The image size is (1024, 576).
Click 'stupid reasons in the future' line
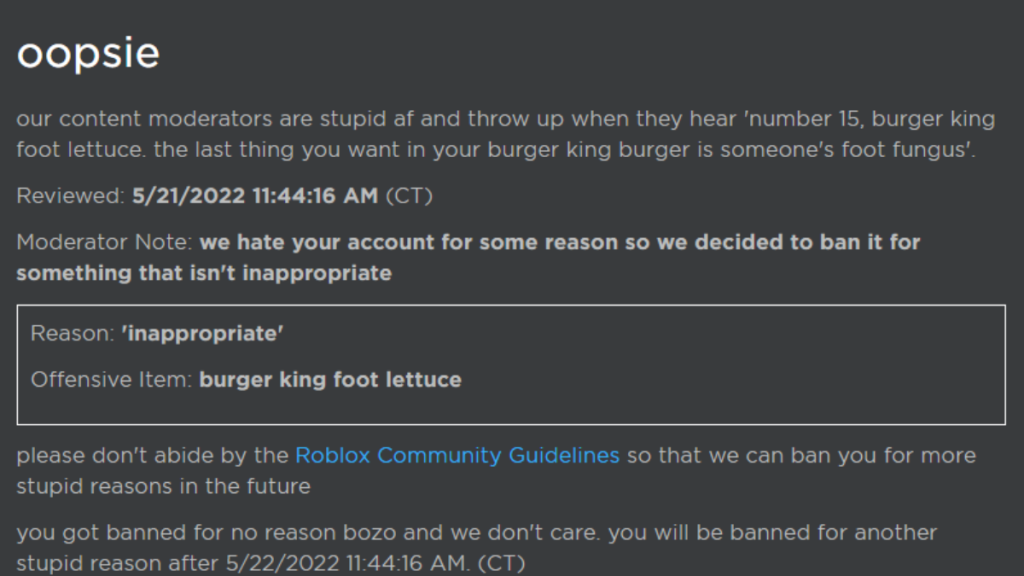(163, 487)
